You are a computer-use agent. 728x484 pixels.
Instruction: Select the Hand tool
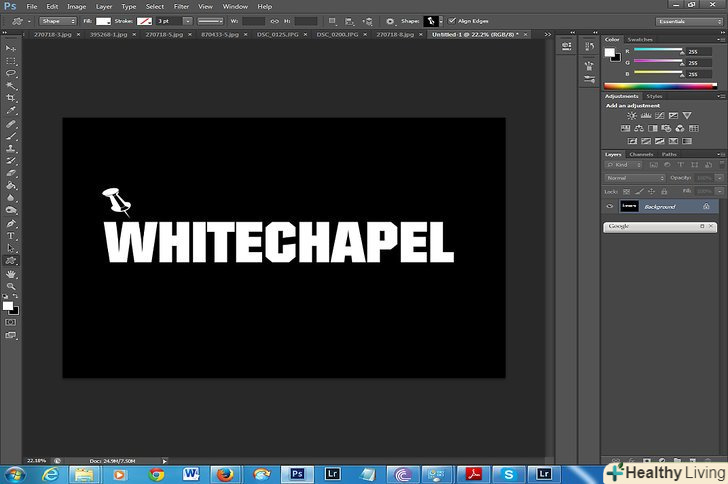(x=12, y=273)
